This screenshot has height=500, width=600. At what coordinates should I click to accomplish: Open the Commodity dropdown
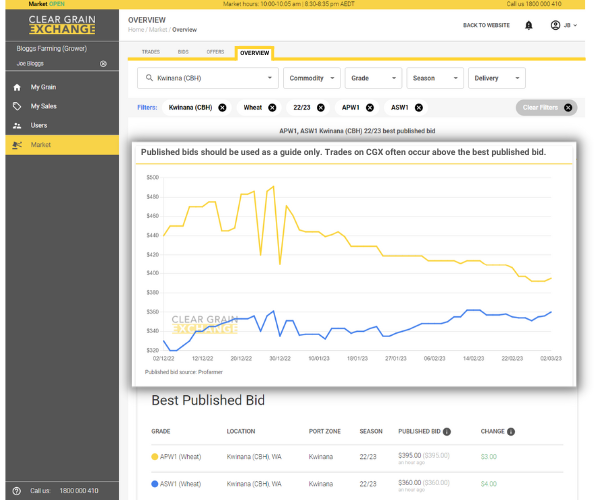point(311,78)
